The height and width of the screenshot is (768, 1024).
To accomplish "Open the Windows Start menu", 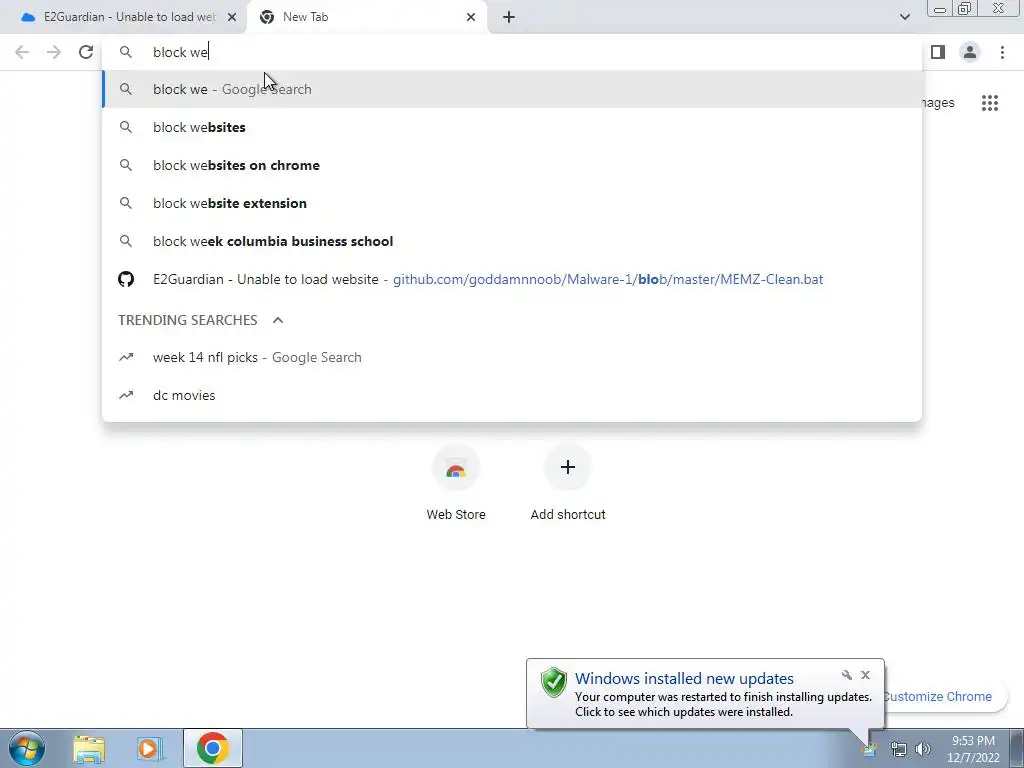I will click(27, 748).
